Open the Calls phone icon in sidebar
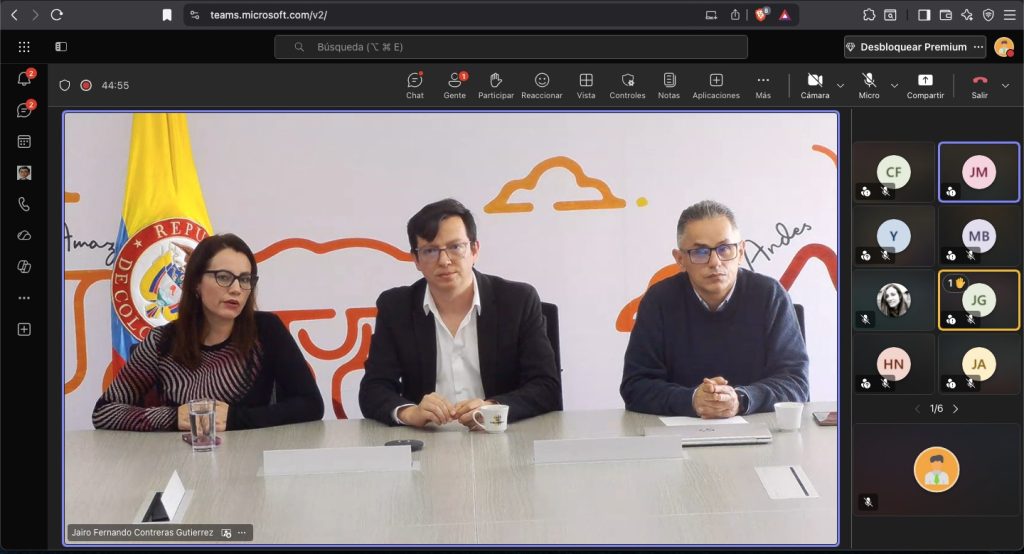 coord(24,204)
